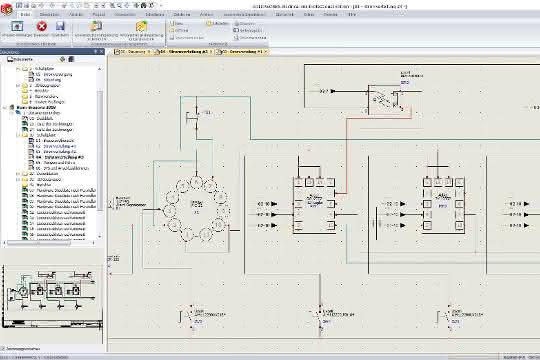540x360 pixels.
Task: Click the dark book icon in Dokumente header
Action: (71, 59)
